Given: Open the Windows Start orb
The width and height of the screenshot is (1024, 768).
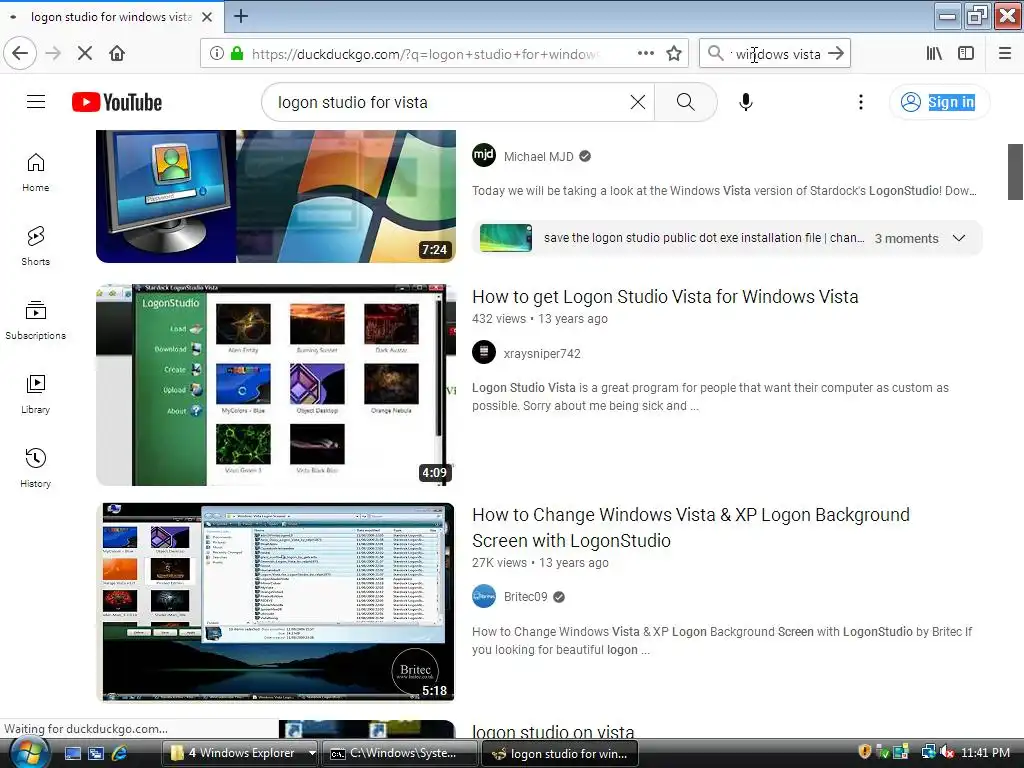Looking at the screenshot, I should click(x=29, y=753).
